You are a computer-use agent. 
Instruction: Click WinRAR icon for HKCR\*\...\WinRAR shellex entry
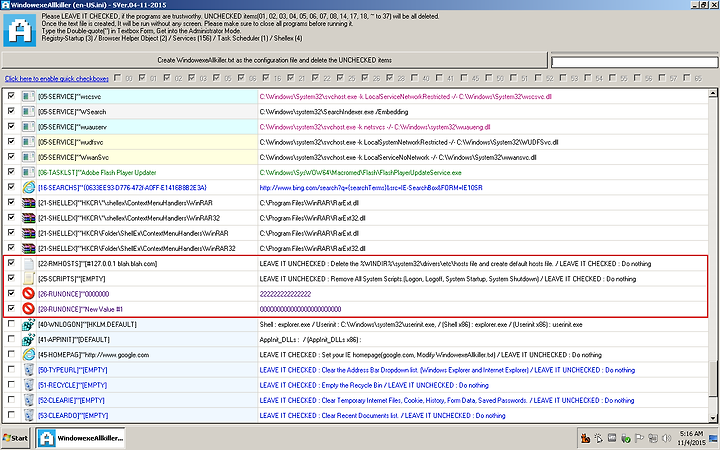[28, 202]
